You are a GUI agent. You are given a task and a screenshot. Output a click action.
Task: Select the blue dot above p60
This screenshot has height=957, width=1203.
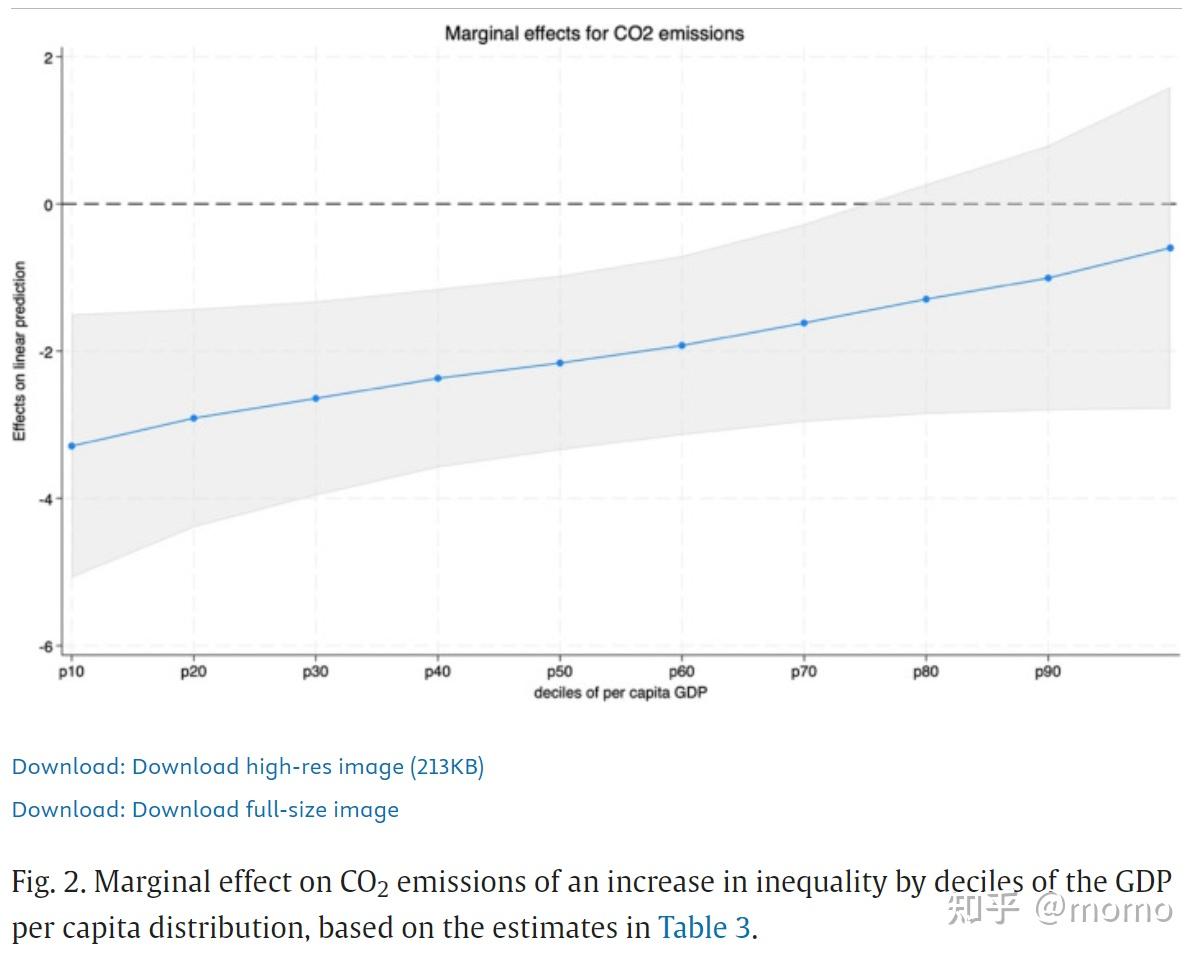pyautogui.click(x=682, y=345)
